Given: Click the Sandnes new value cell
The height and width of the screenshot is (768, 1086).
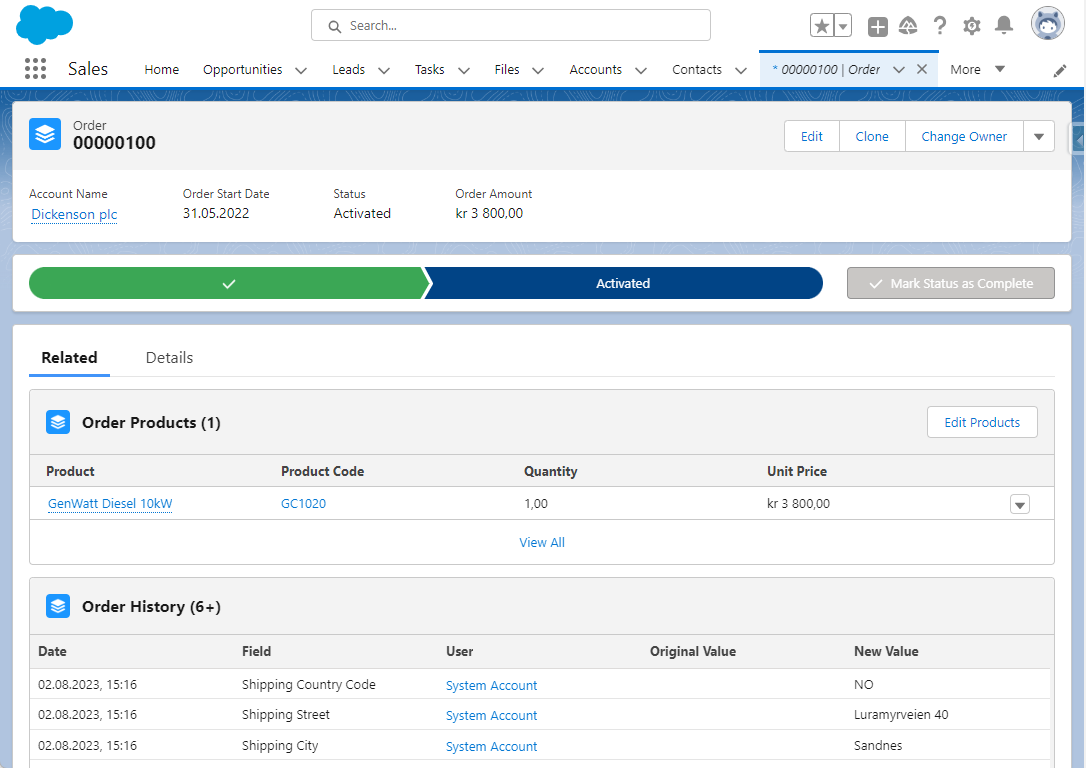Looking at the screenshot, I should point(878,746).
